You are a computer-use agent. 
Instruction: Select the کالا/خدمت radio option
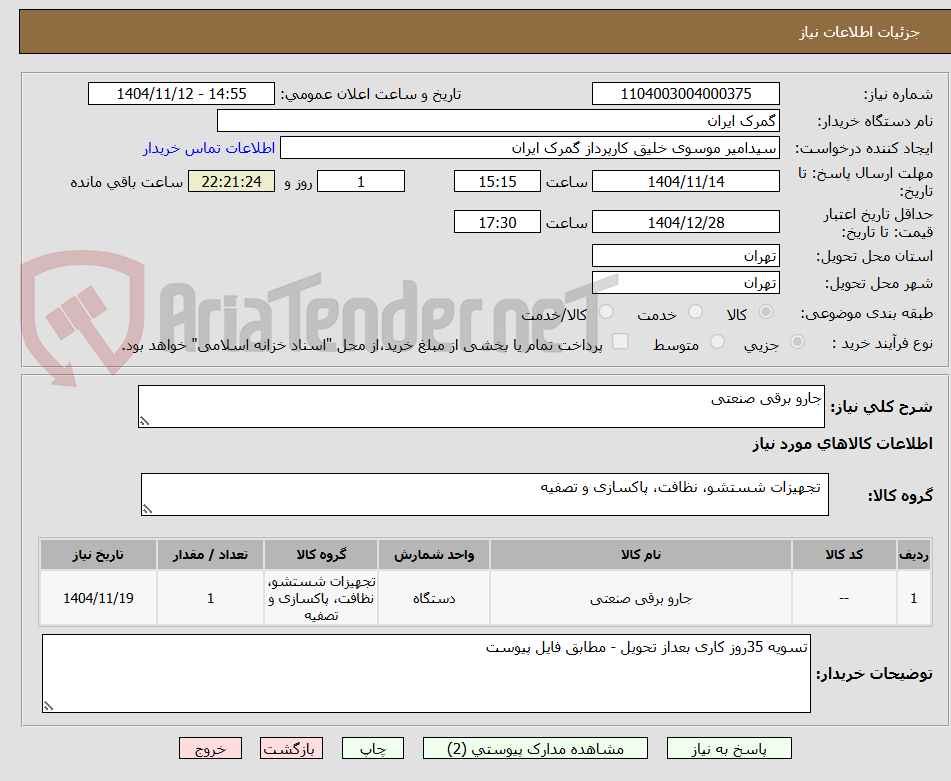[x=606, y=312]
